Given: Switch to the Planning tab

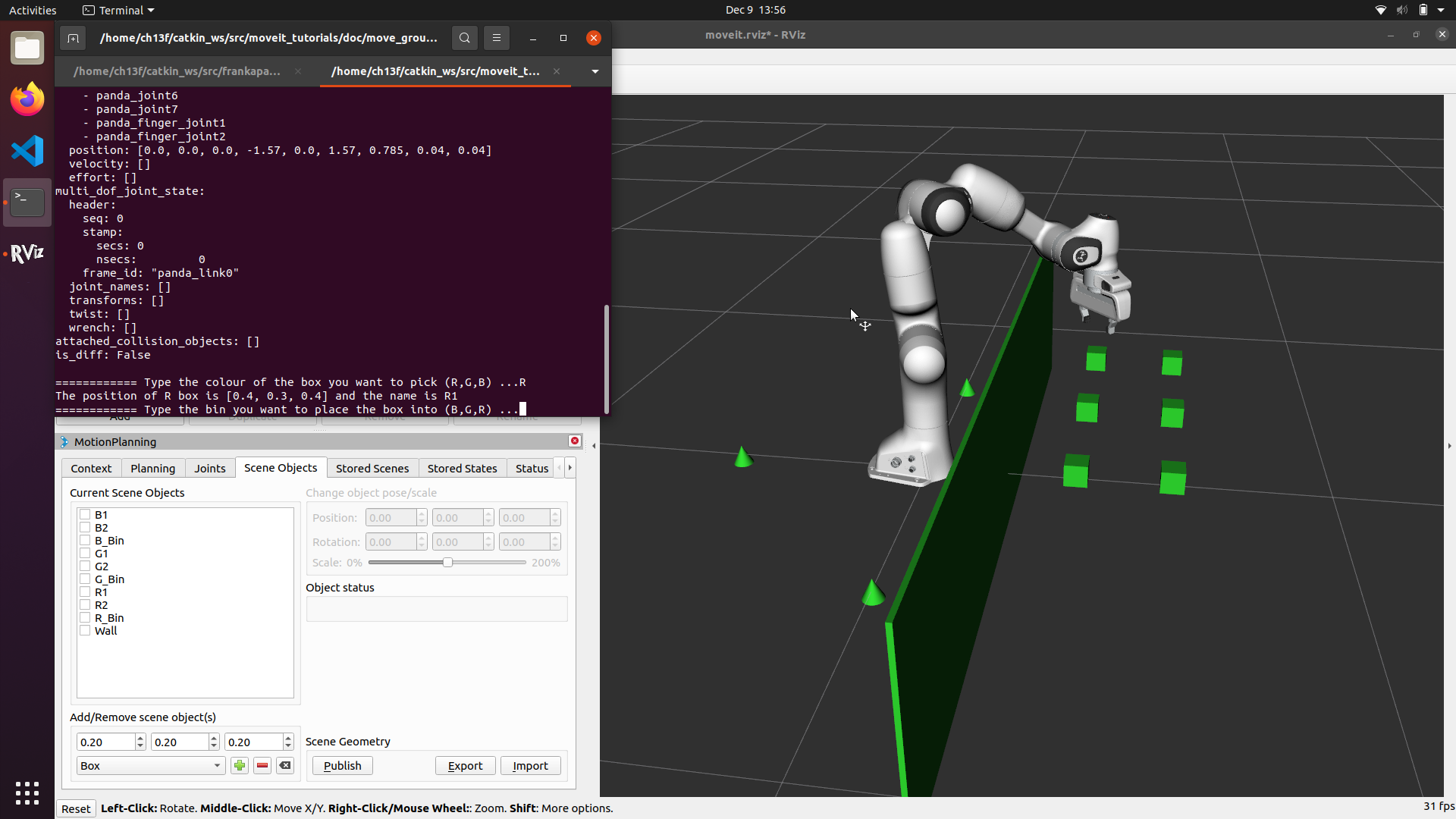Looking at the screenshot, I should tap(152, 468).
